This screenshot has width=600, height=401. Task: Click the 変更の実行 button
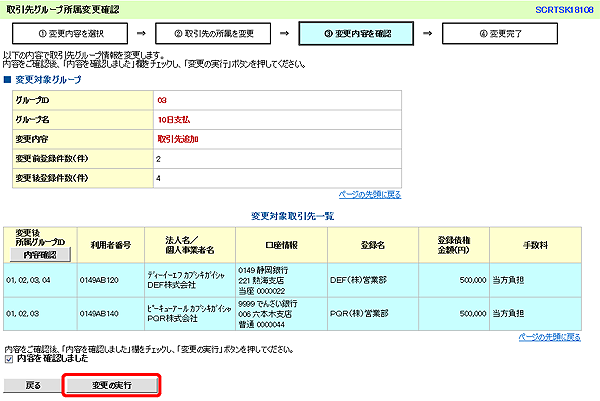click(x=112, y=385)
